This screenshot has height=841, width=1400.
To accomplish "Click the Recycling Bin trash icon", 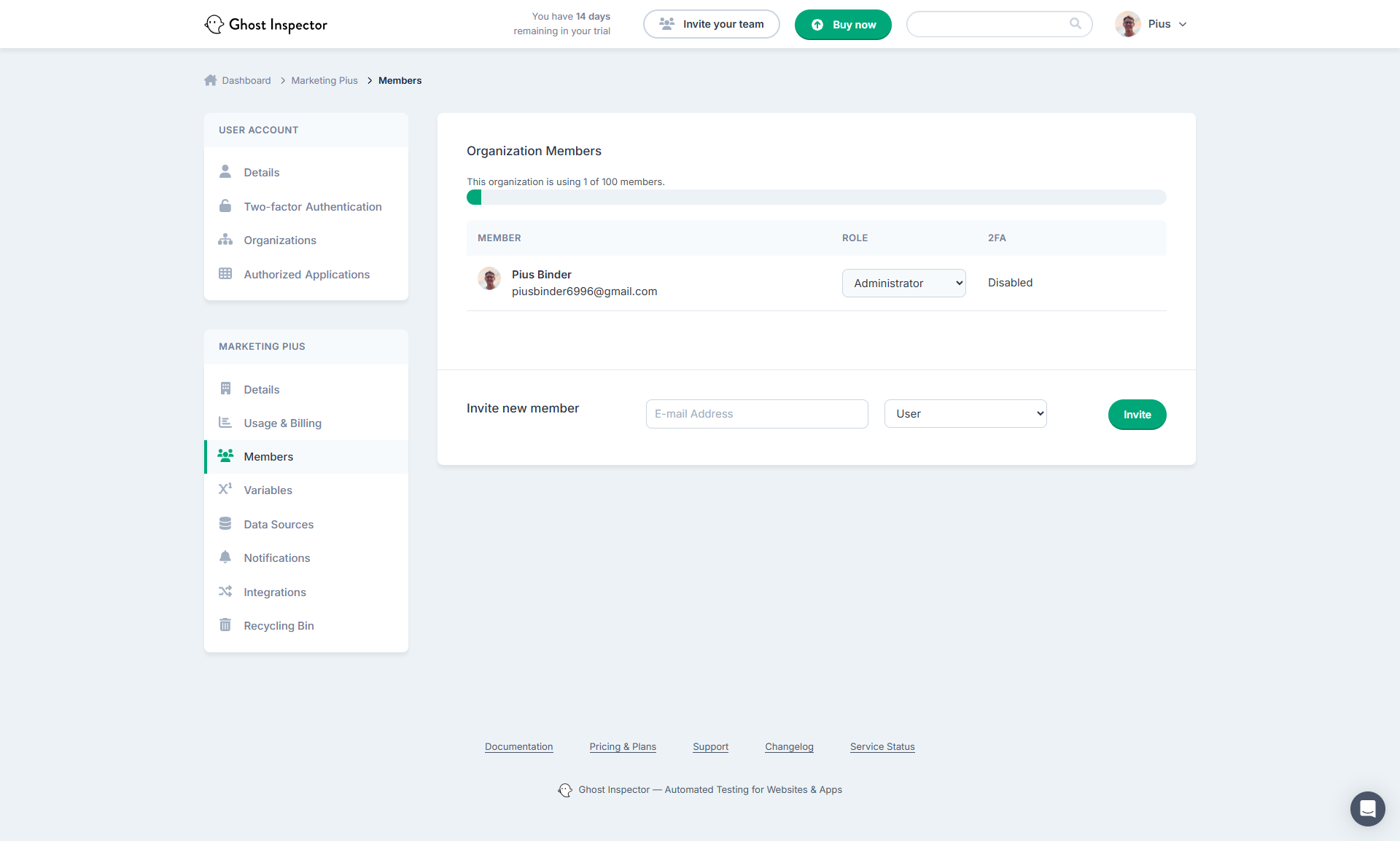I will click(x=225, y=625).
